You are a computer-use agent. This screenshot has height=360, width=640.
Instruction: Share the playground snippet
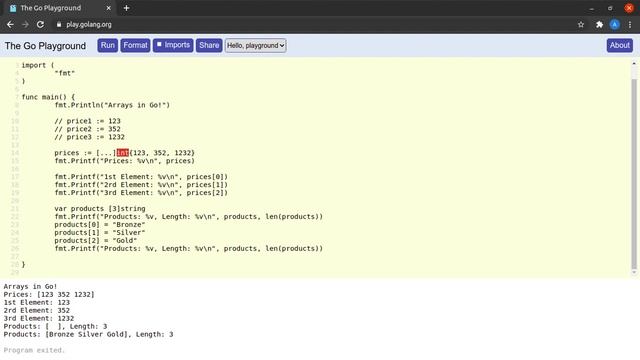click(x=209, y=45)
